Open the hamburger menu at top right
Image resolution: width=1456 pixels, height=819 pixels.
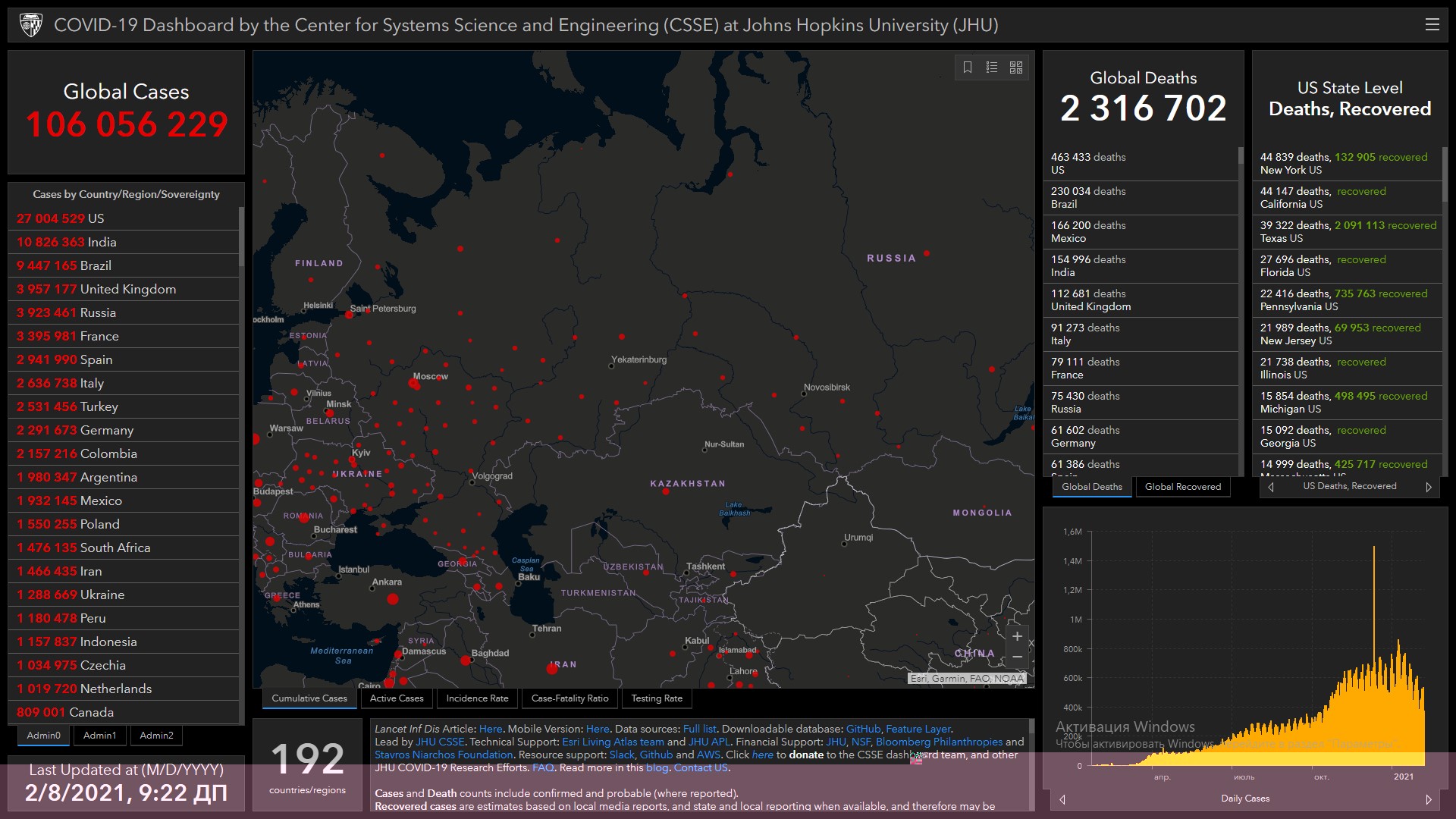[1432, 25]
